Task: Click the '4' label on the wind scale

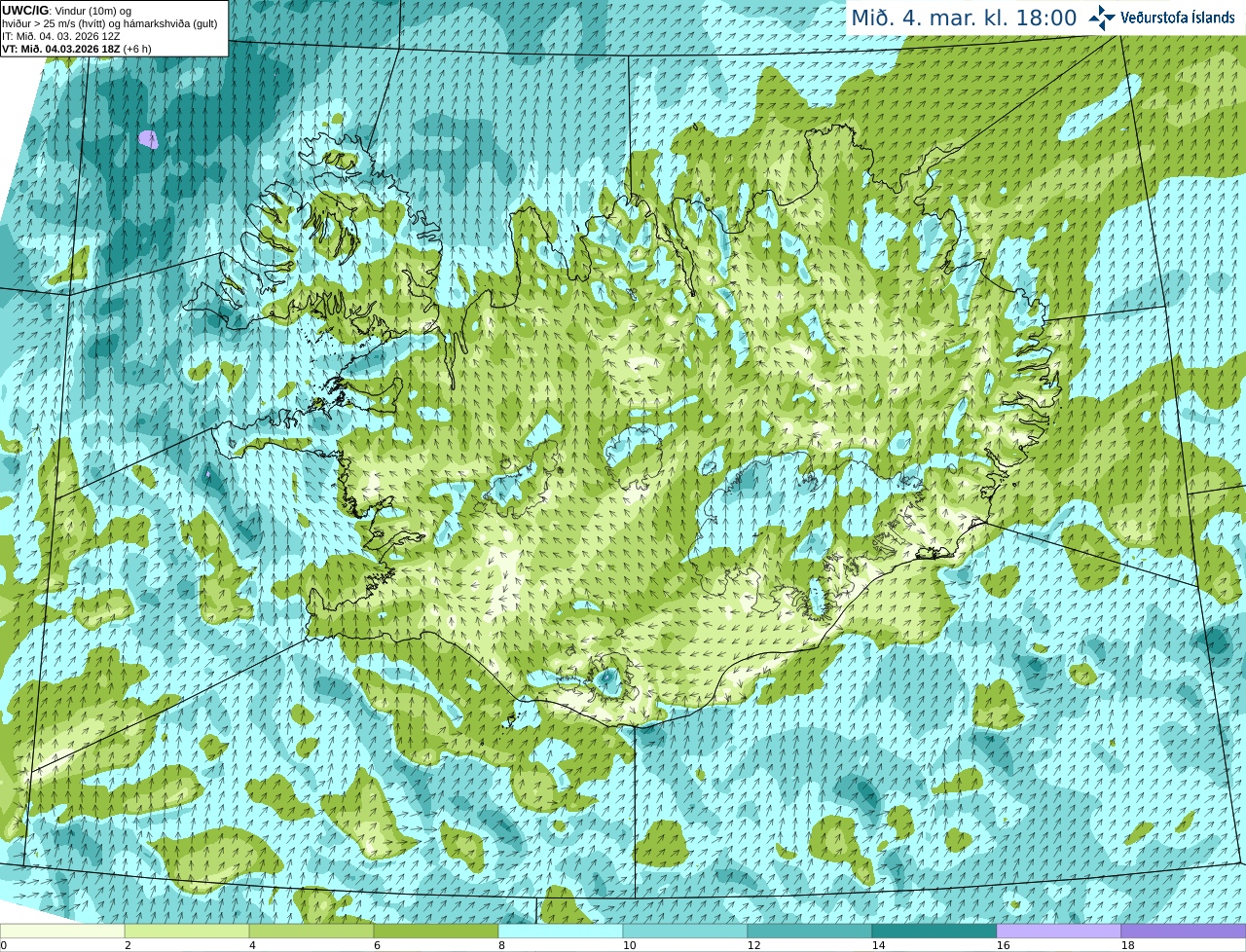Action: (252, 945)
